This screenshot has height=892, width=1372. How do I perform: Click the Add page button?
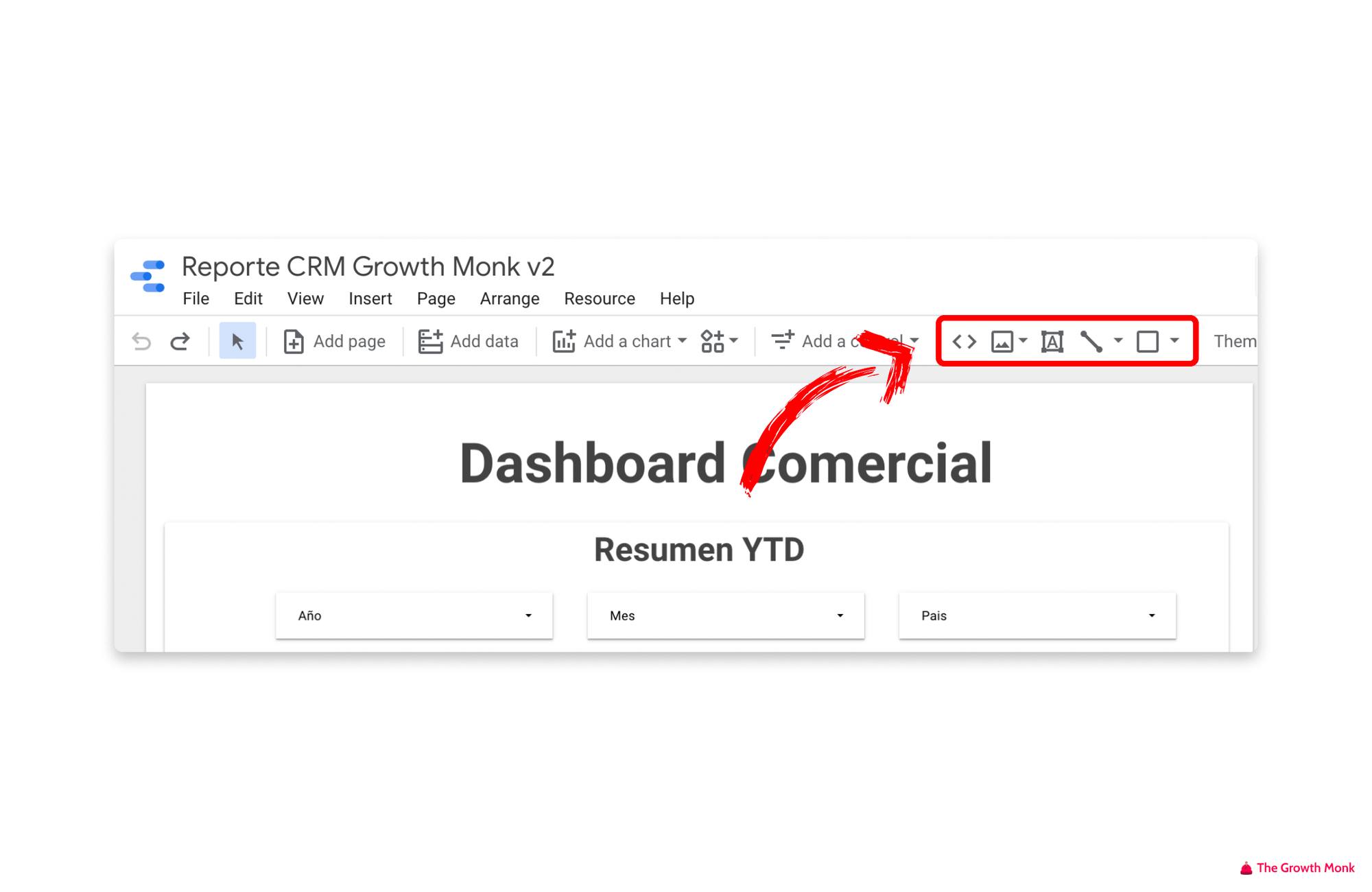point(335,341)
